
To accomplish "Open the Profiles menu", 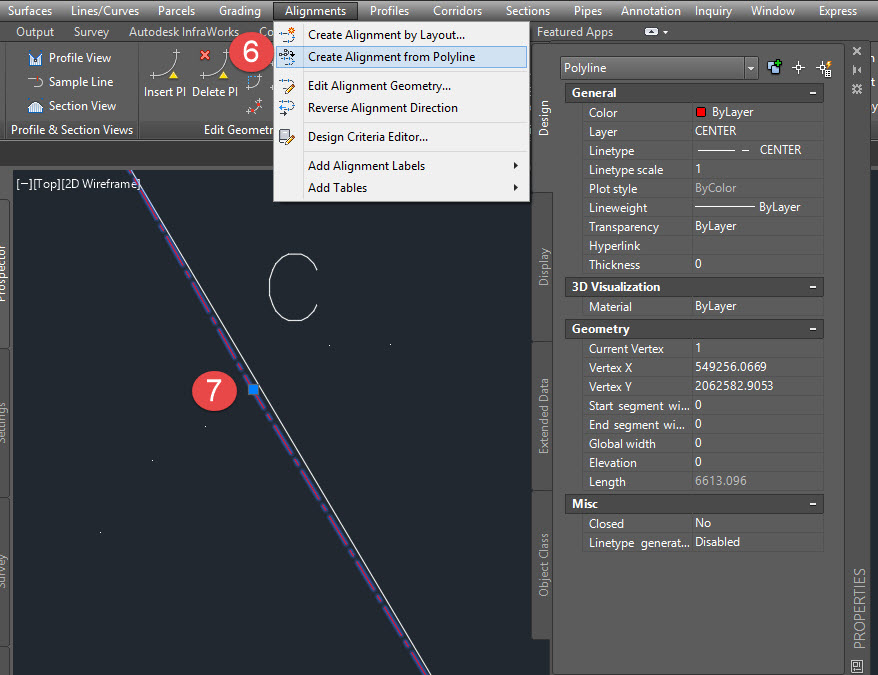I will tap(389, 11).
